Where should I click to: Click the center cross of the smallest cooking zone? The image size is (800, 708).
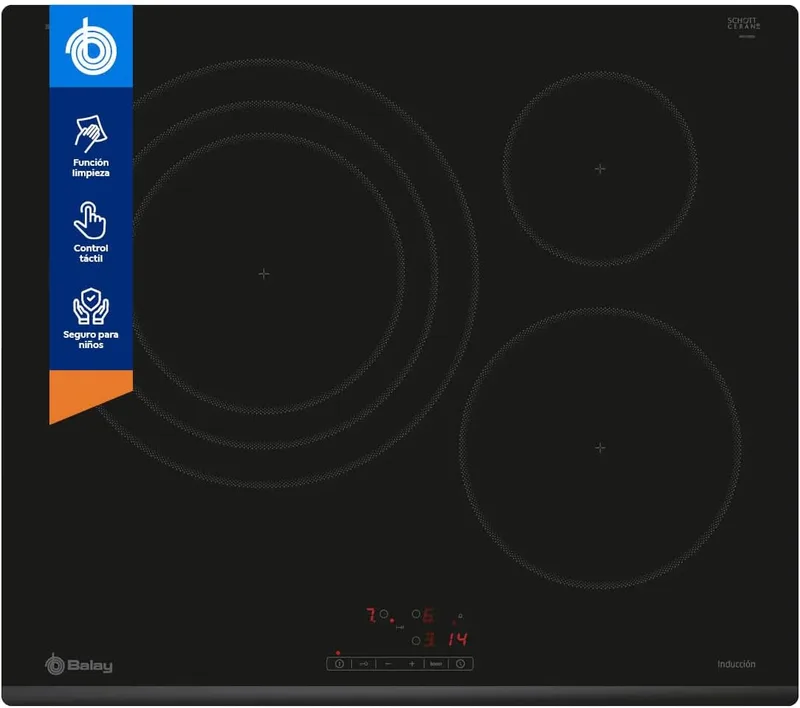(600, 168)
